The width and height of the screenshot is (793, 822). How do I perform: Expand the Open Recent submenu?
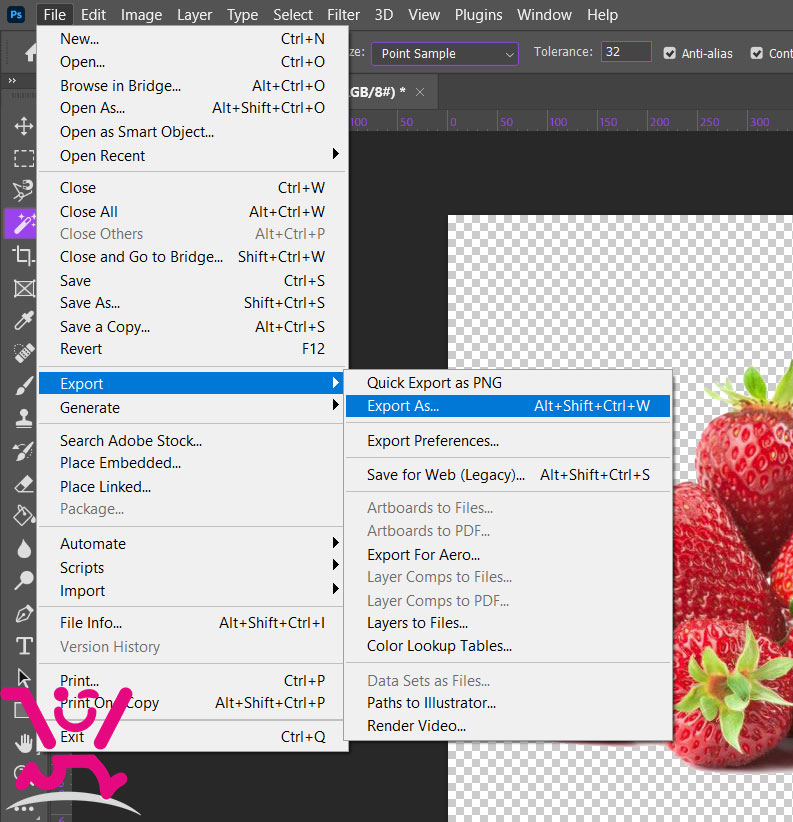pos(192,156)
